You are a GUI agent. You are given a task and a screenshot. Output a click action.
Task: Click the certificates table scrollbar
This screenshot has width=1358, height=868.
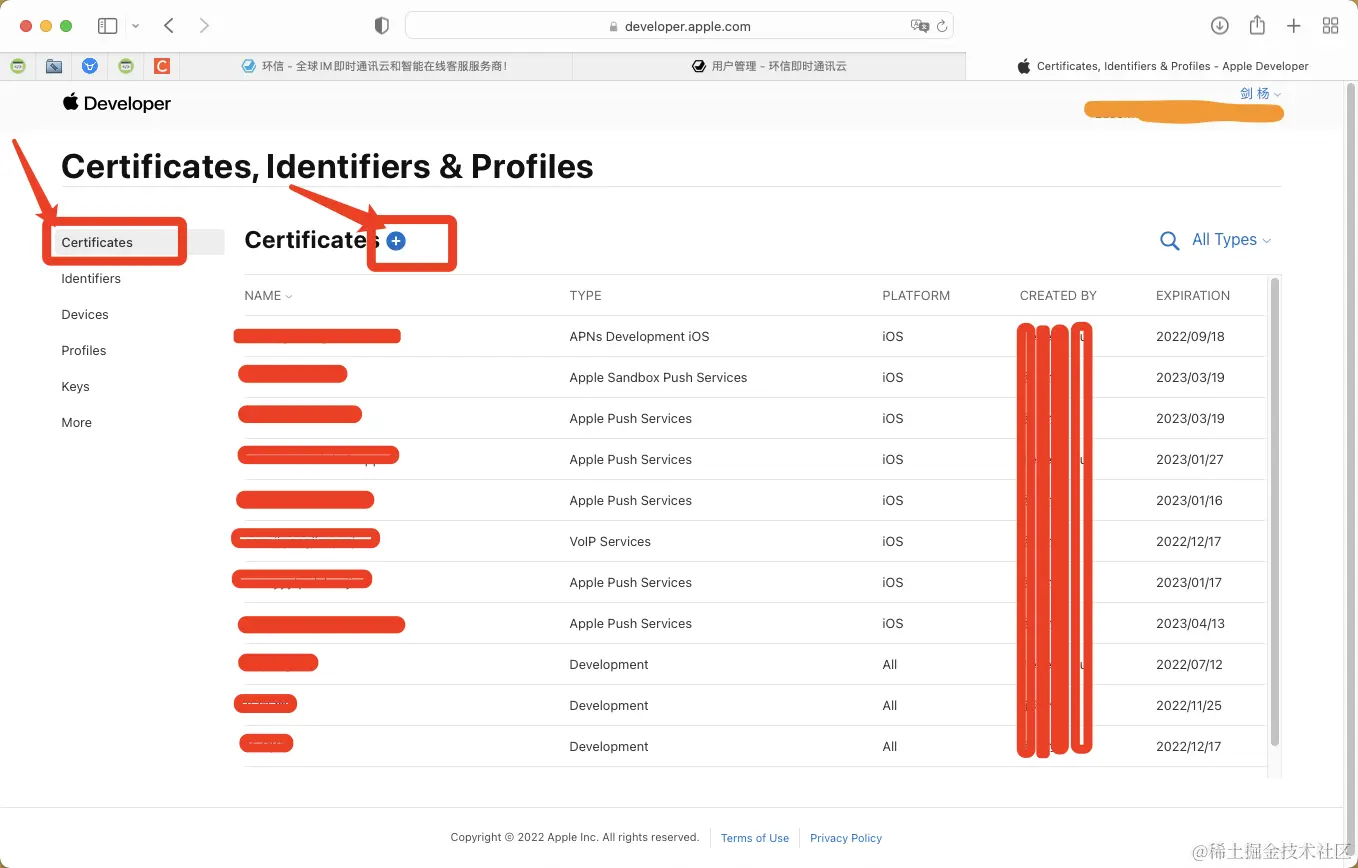(1274, 511)
